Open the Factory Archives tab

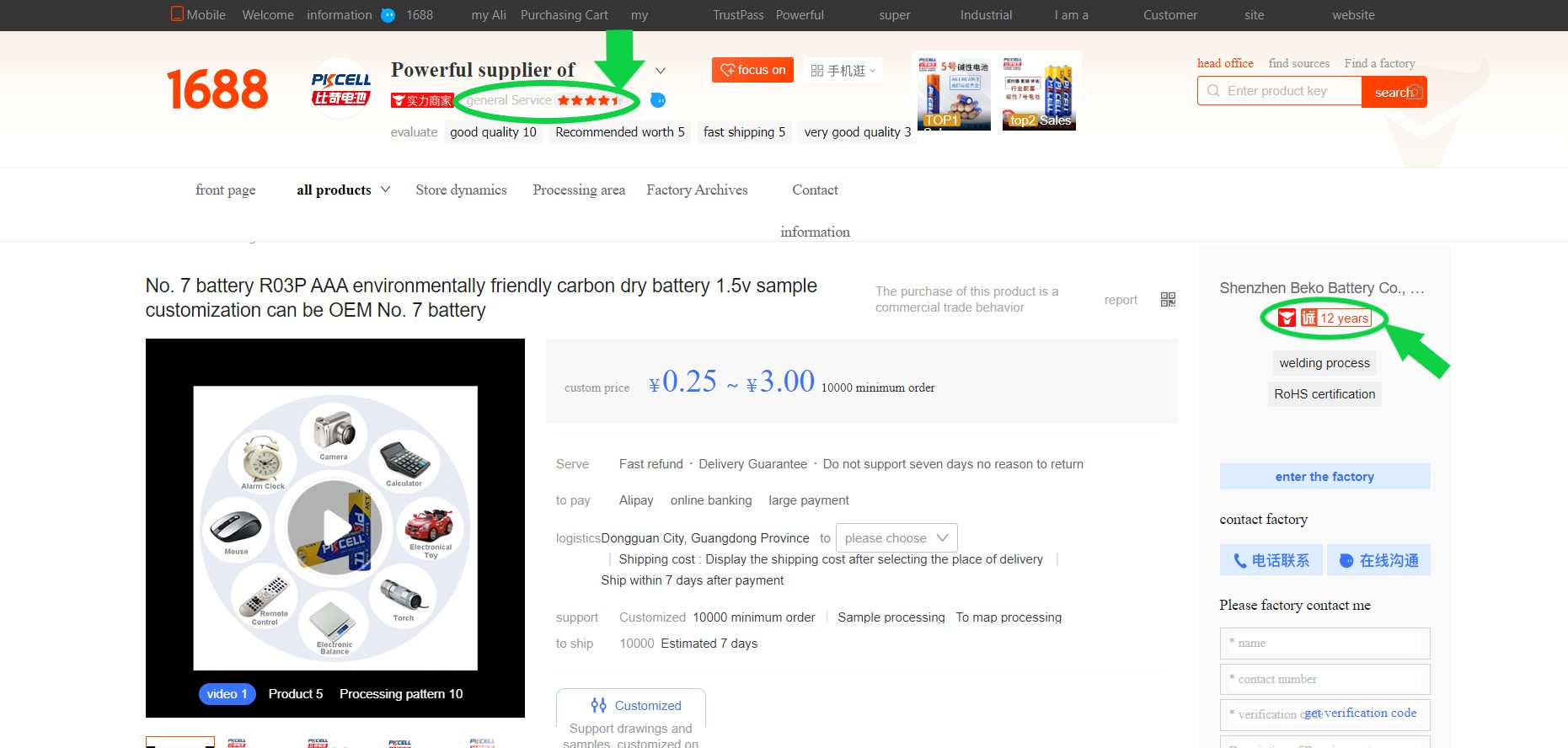coord(697,190)
